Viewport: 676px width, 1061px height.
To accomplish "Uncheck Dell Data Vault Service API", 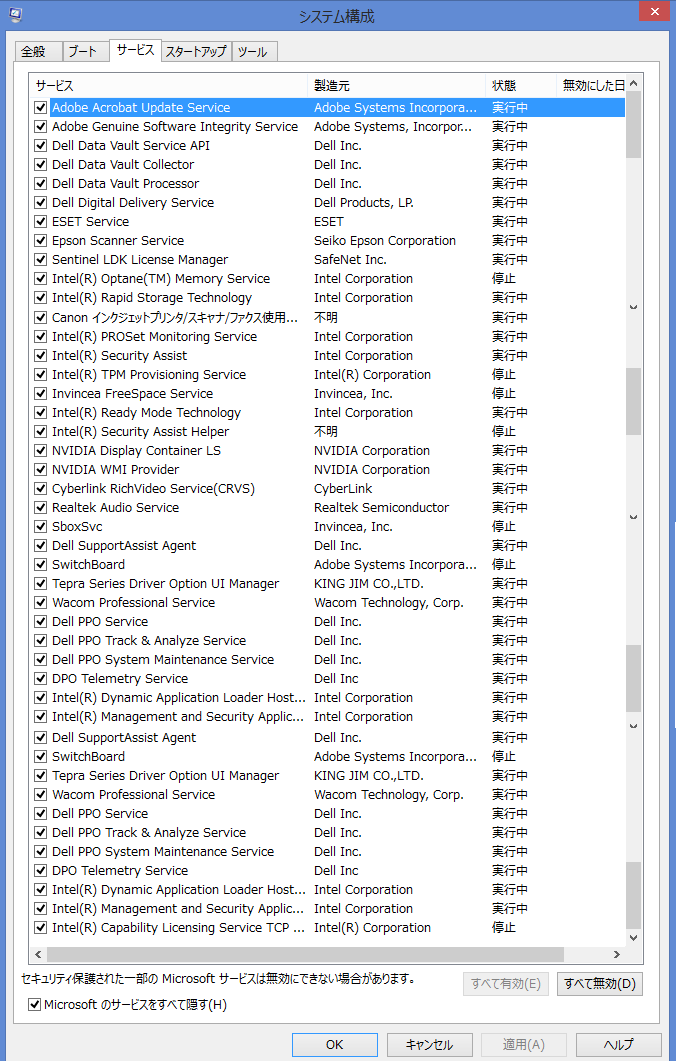I will [41, 145].
